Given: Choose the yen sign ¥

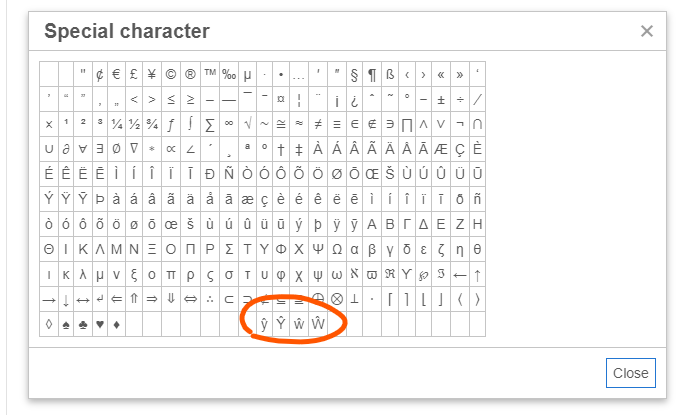Looking at the screenshot, I should (153, 74).
